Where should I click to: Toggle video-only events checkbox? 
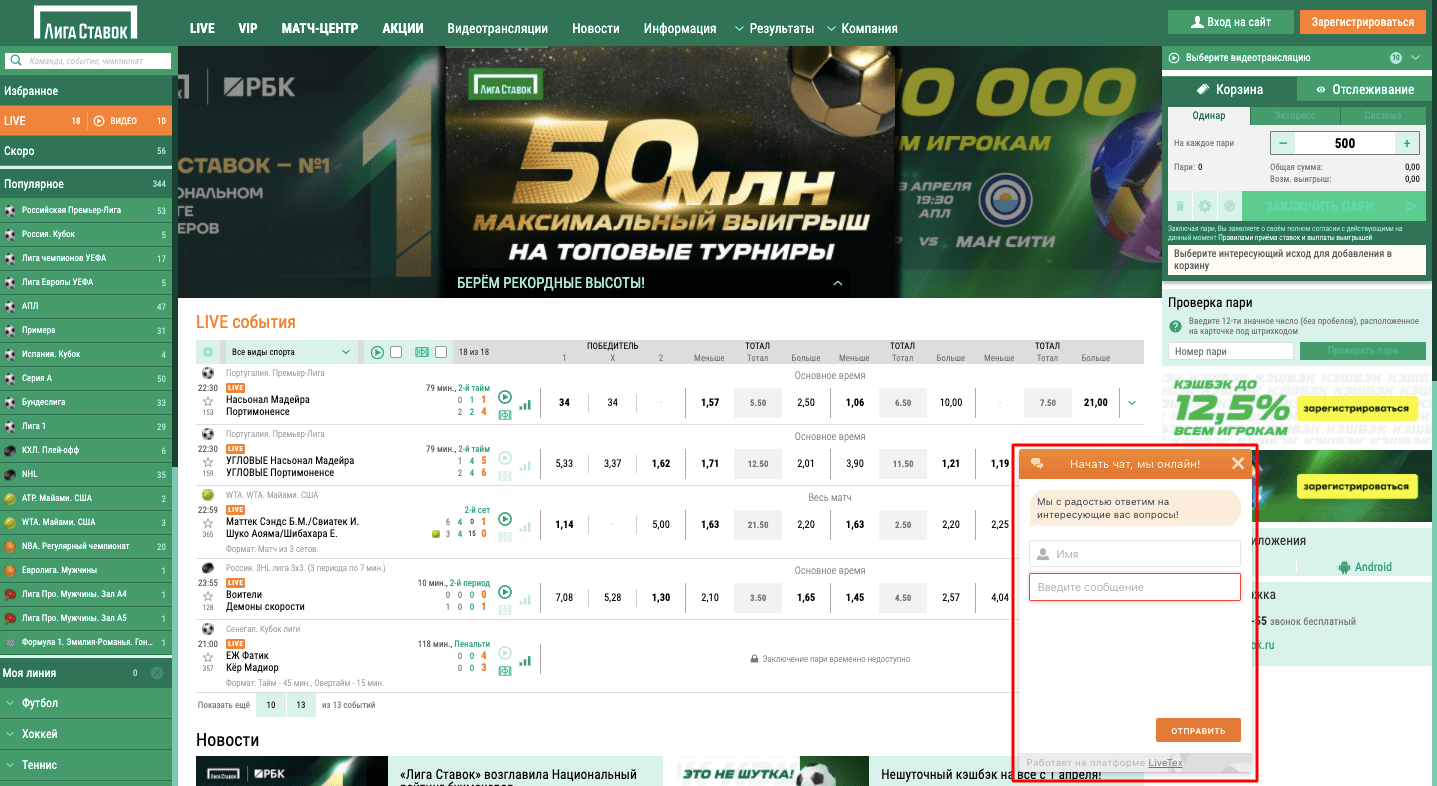pos(396,352)
